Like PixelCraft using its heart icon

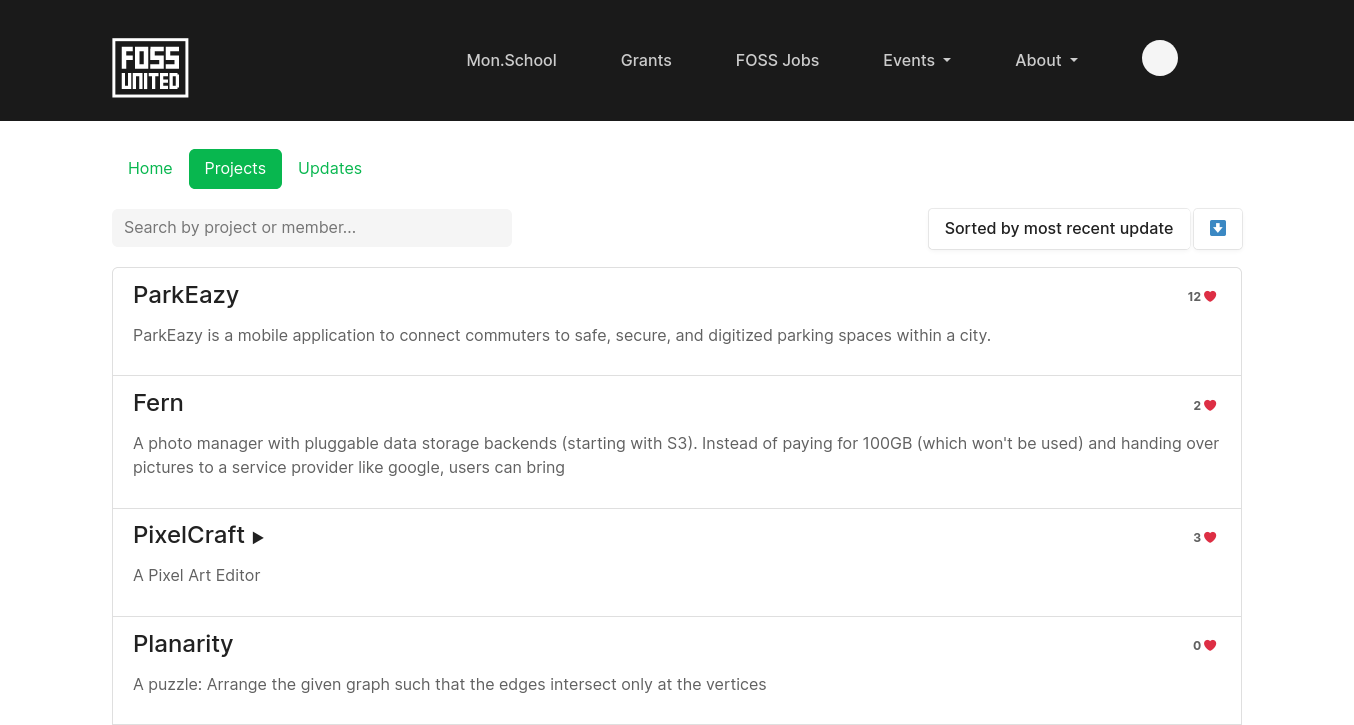coord(1212,537)
